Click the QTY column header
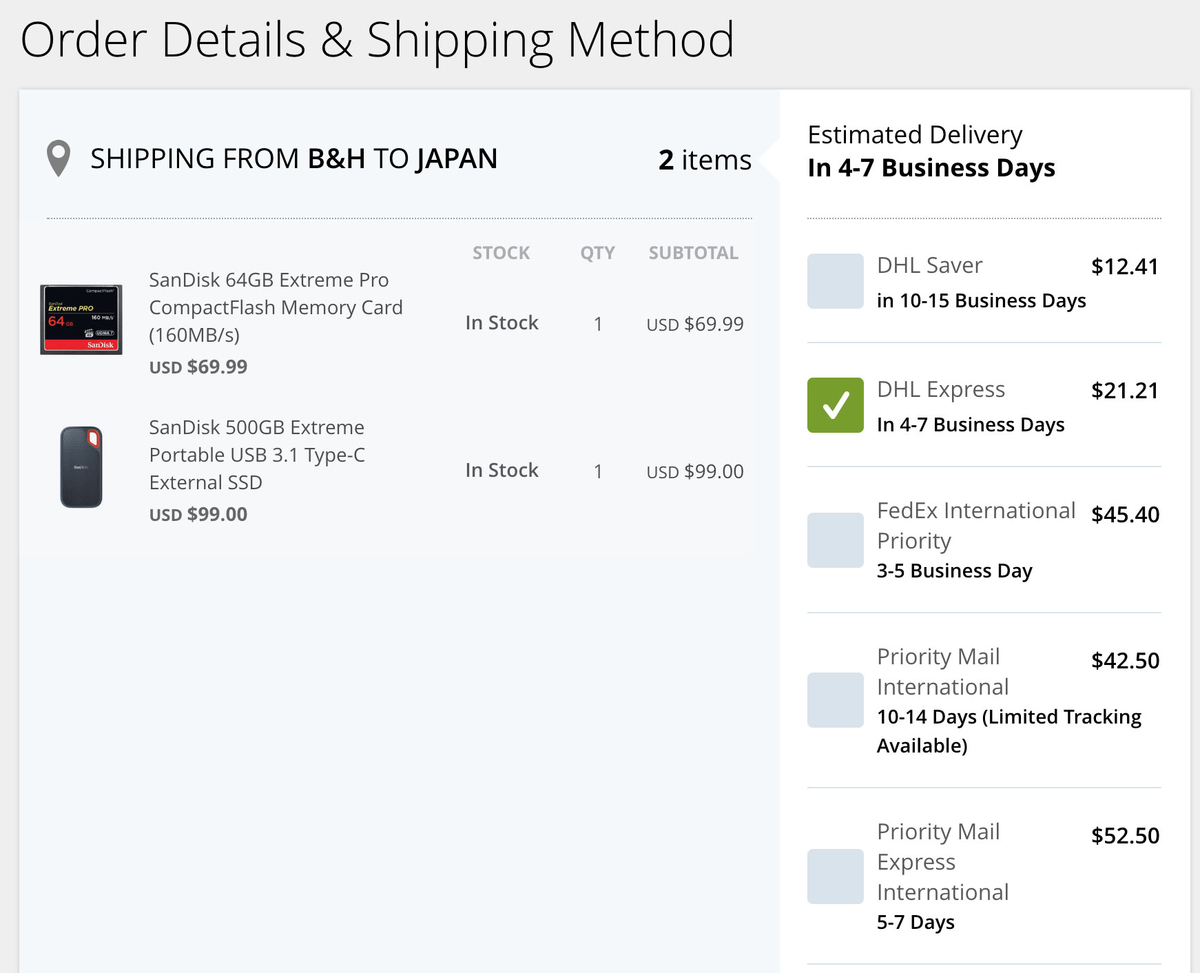Screen dimensions: 1200x973 pyautogui.click(x=598, y=253)
